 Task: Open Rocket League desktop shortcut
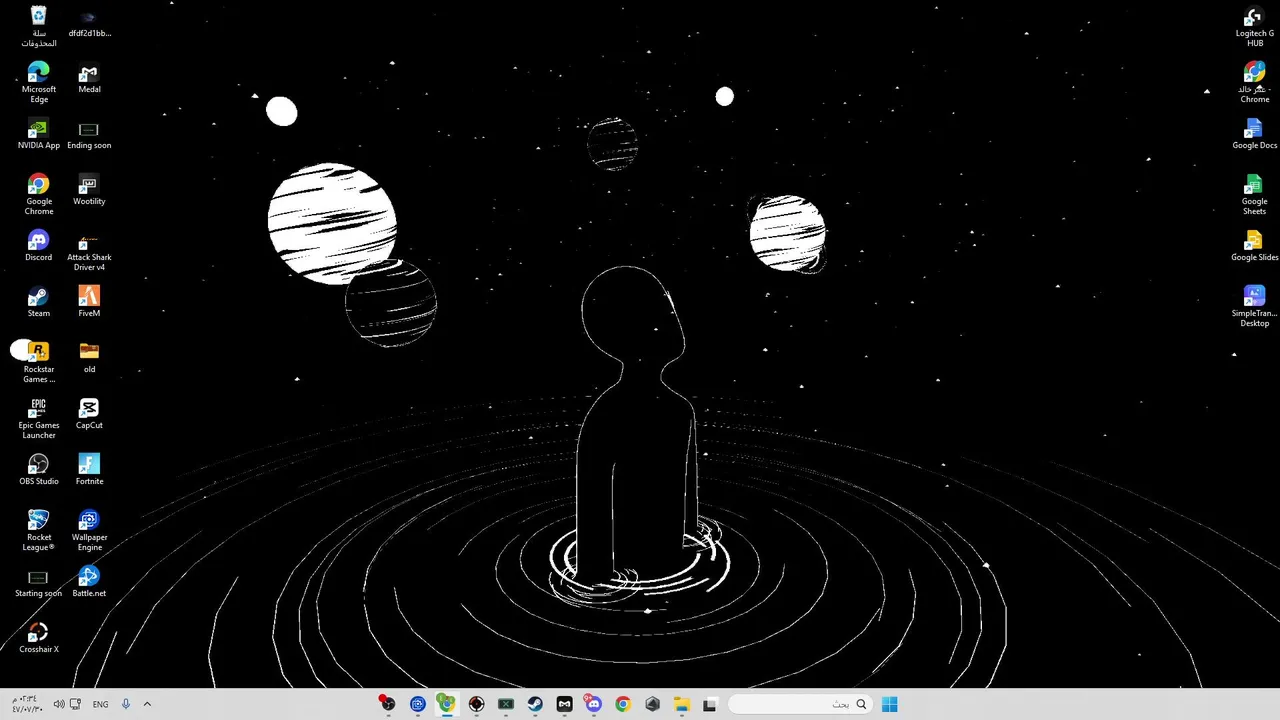[38, 531]
